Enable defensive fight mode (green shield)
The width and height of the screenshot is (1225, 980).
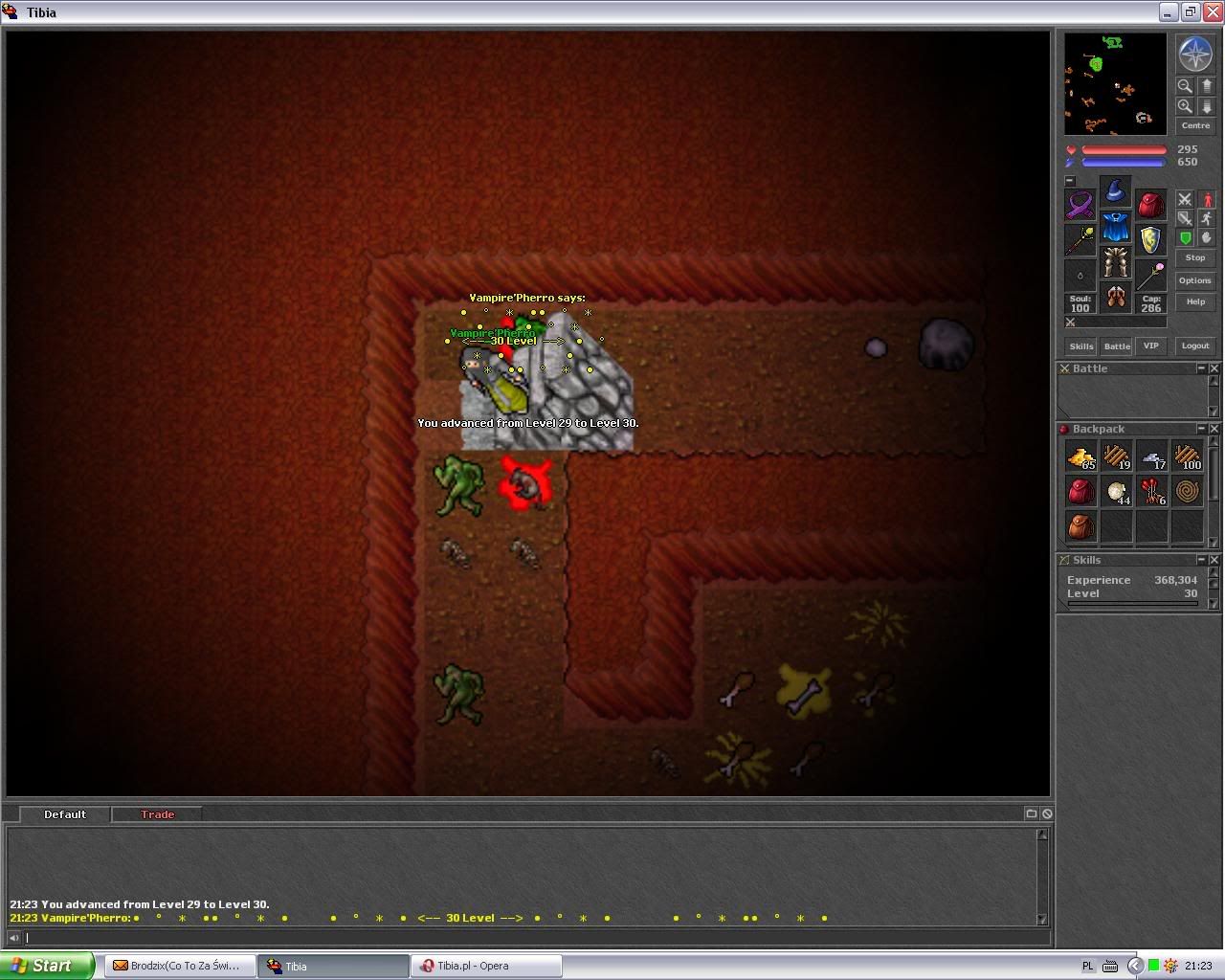point(1185,237)
